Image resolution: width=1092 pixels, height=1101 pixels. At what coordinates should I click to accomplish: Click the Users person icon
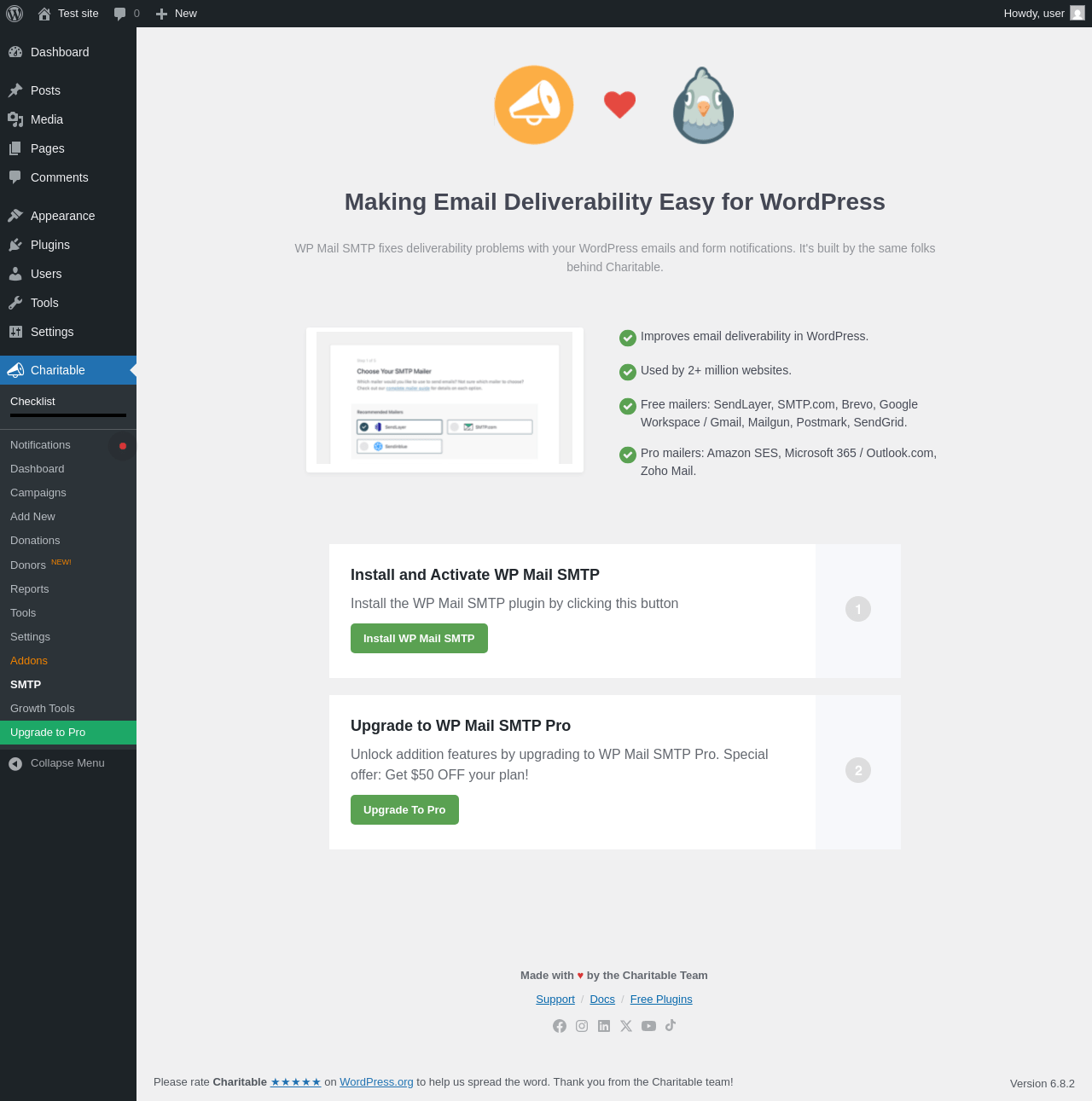pyautogui.click(x=15, y=274)
